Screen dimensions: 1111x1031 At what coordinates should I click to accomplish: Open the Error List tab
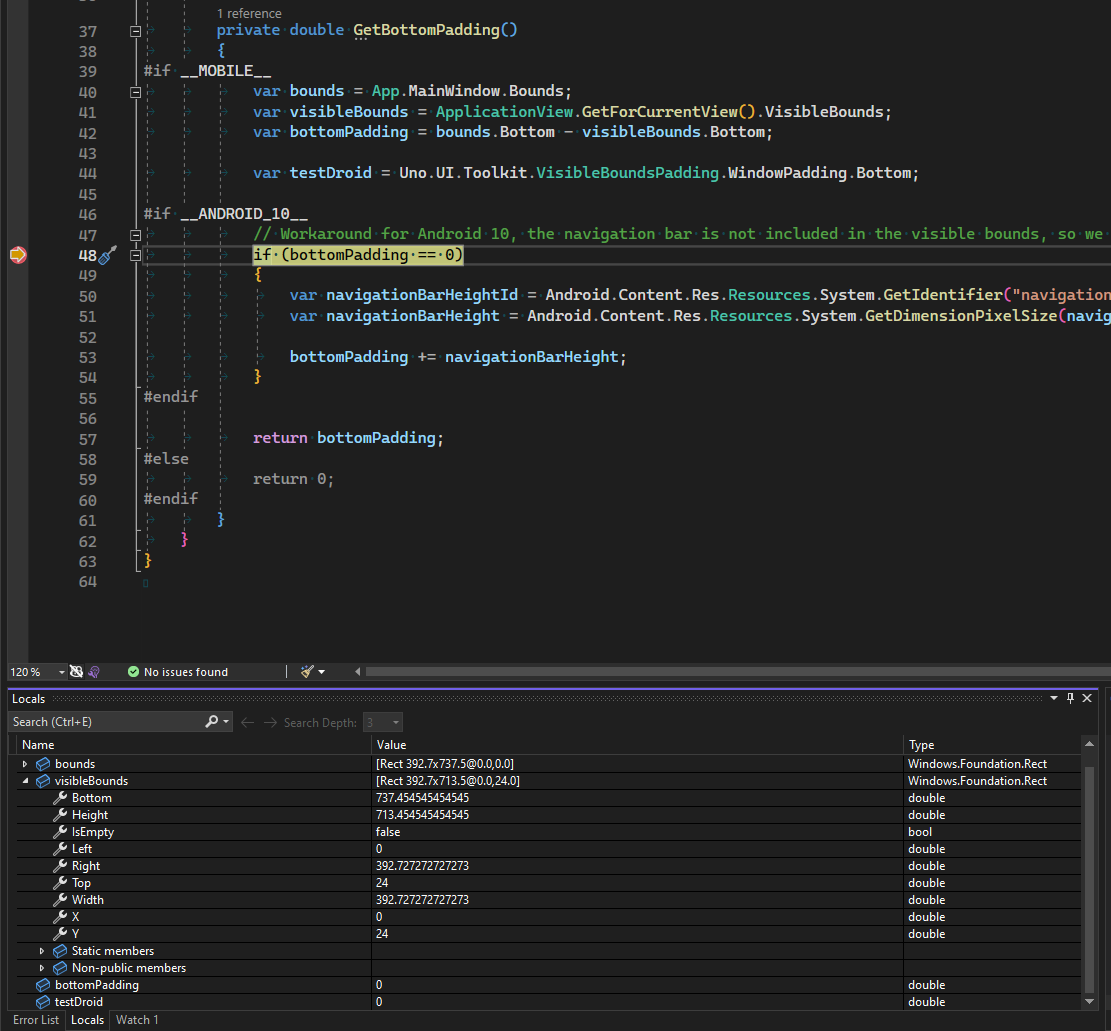35,1019
